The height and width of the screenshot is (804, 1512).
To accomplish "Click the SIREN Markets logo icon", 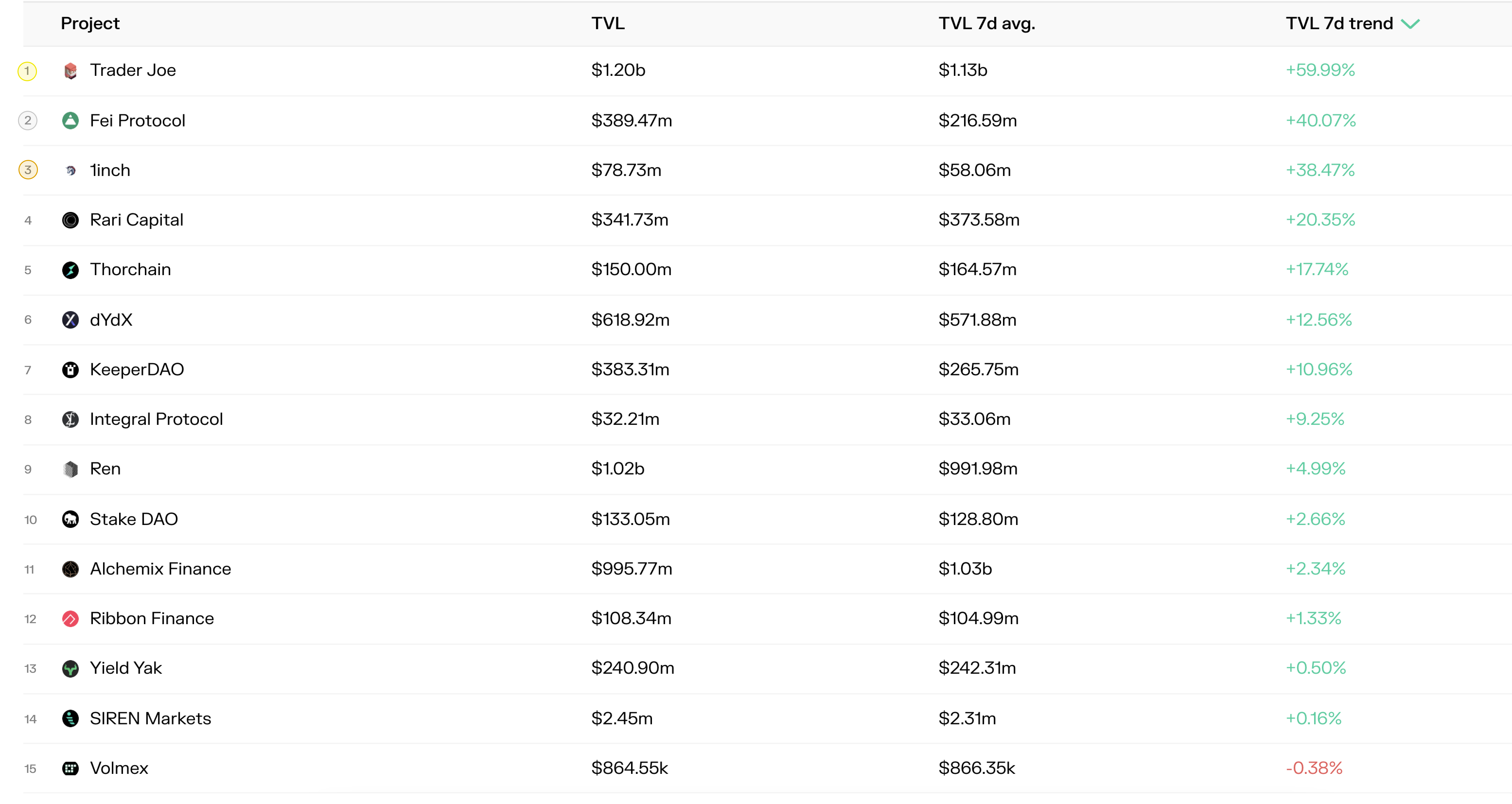I will tap(70, 718).
